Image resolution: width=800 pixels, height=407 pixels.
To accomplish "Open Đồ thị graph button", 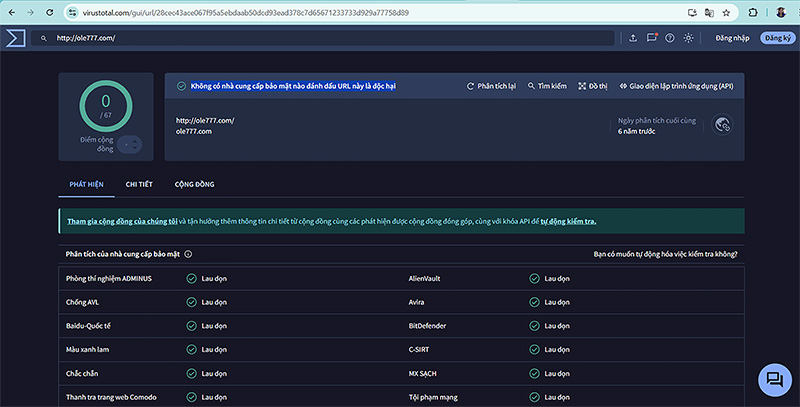I will tap(592, 86).
